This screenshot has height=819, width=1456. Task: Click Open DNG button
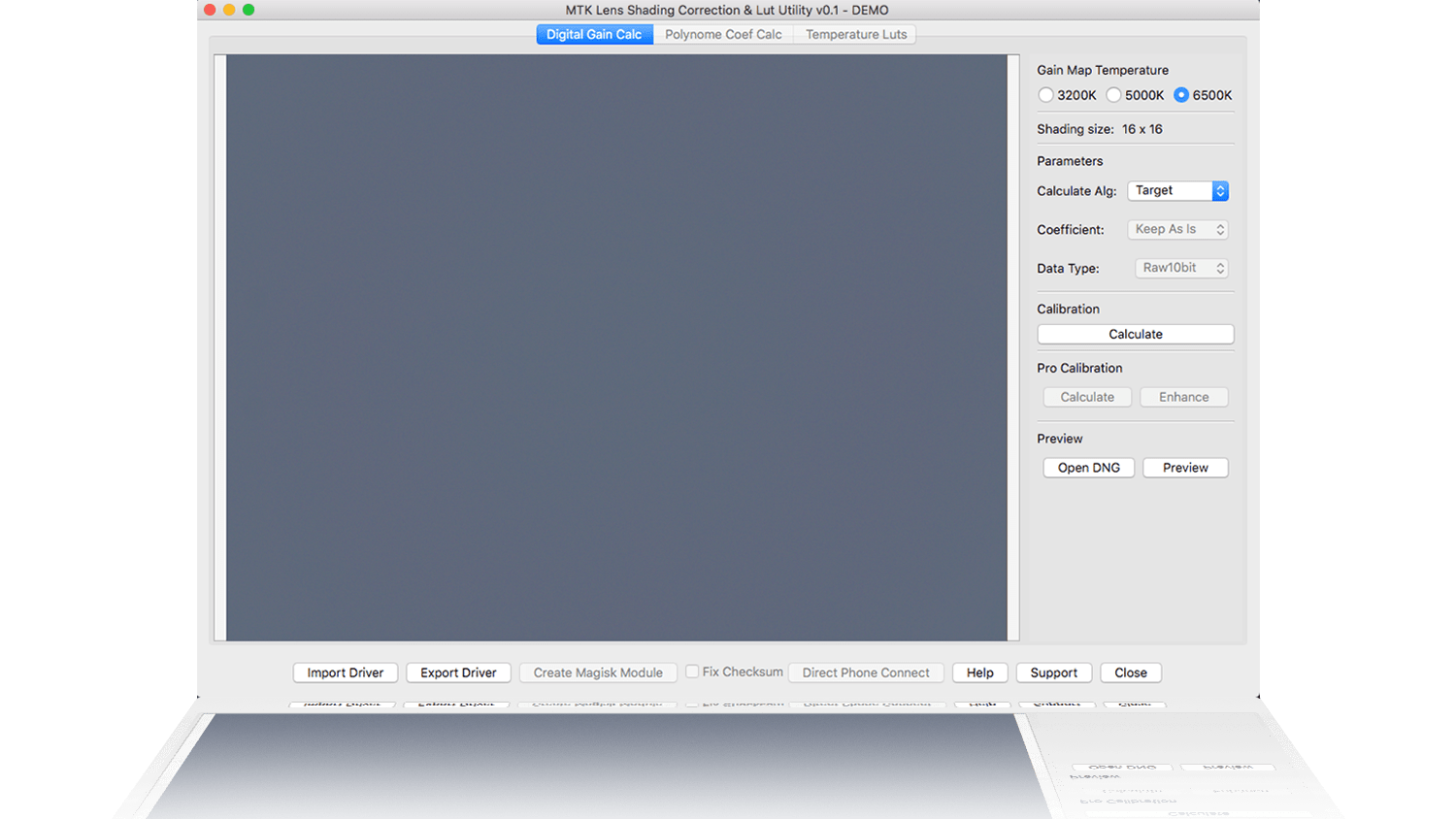(1088, 468)
